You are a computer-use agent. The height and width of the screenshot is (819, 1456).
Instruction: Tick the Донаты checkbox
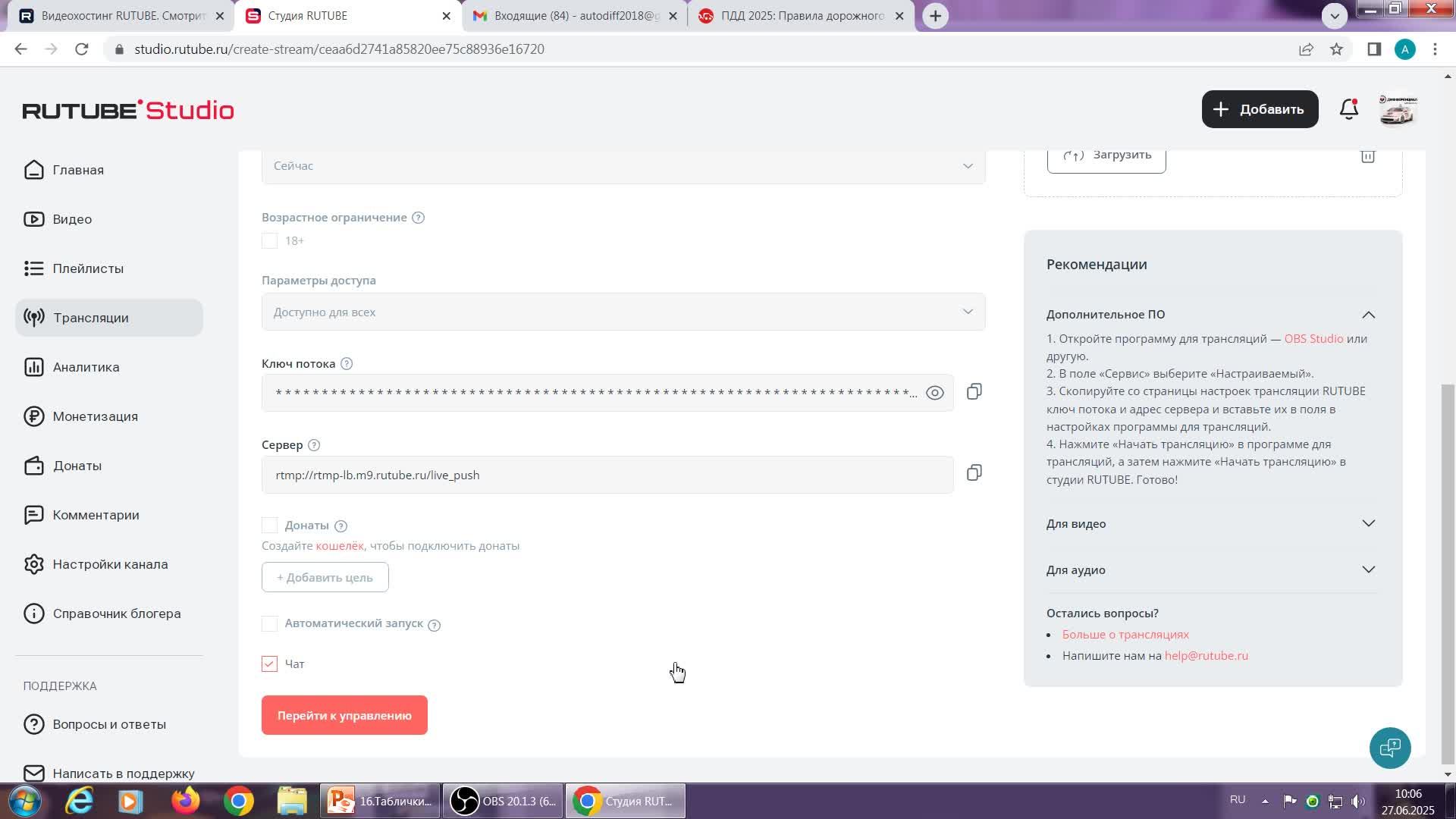[269, 526]
